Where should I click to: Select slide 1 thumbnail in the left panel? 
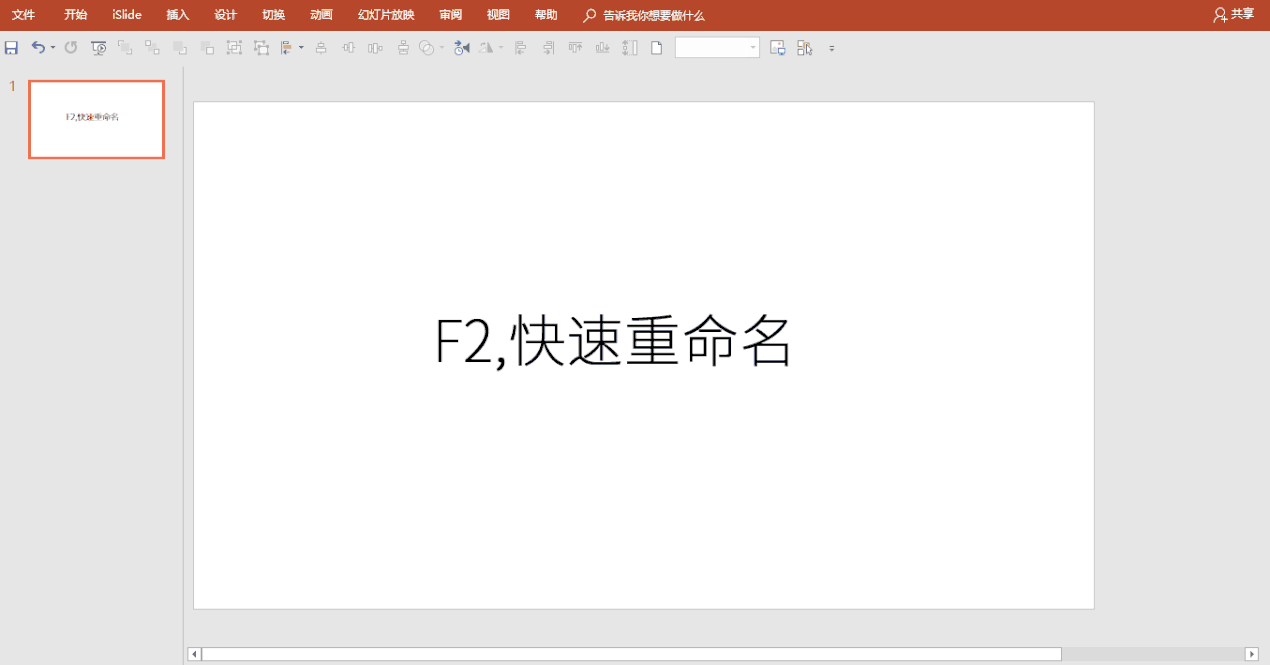96,119
